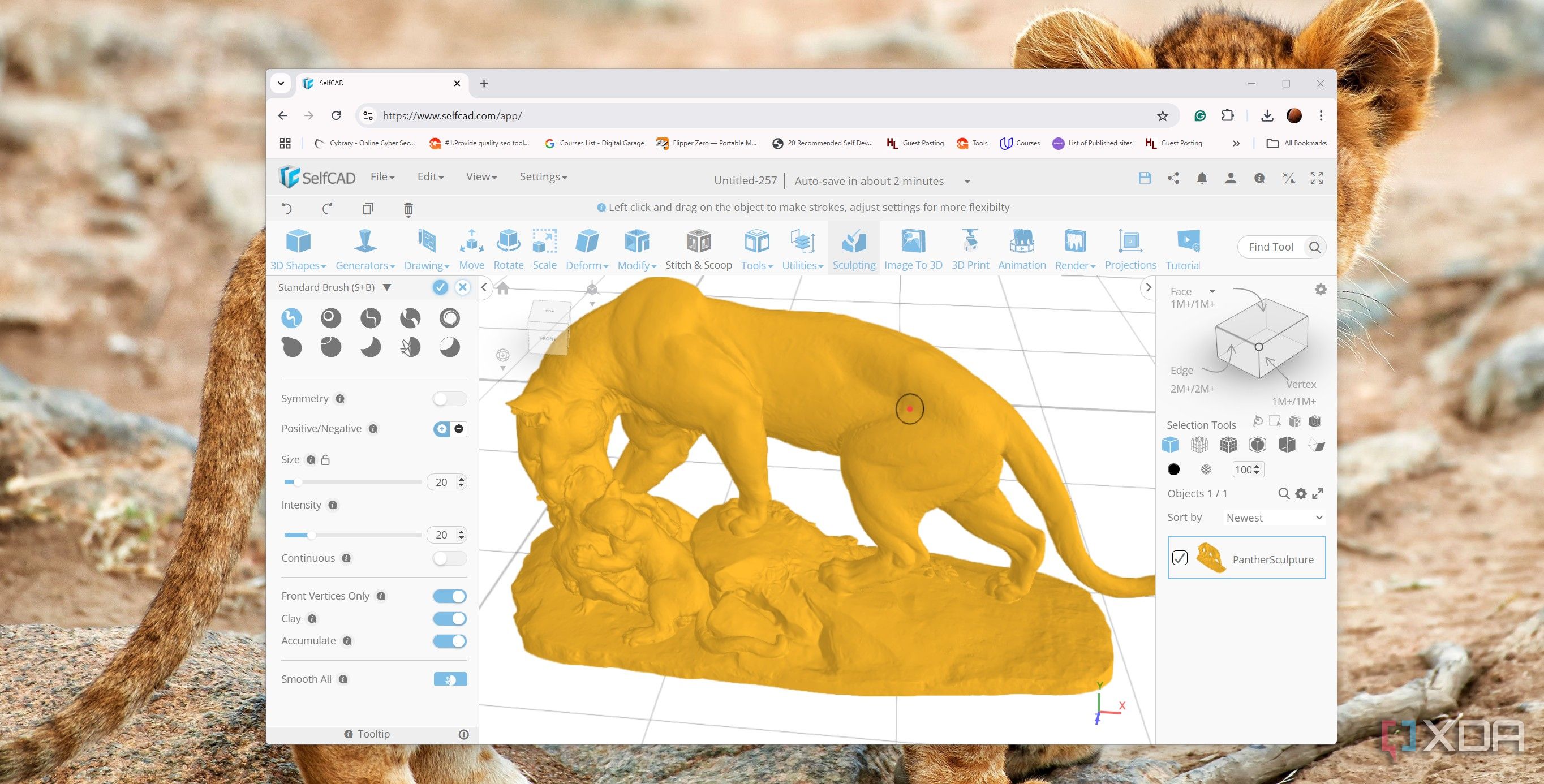Open the View menu
Screen dimensions: 1544x784
click(481, 177)
